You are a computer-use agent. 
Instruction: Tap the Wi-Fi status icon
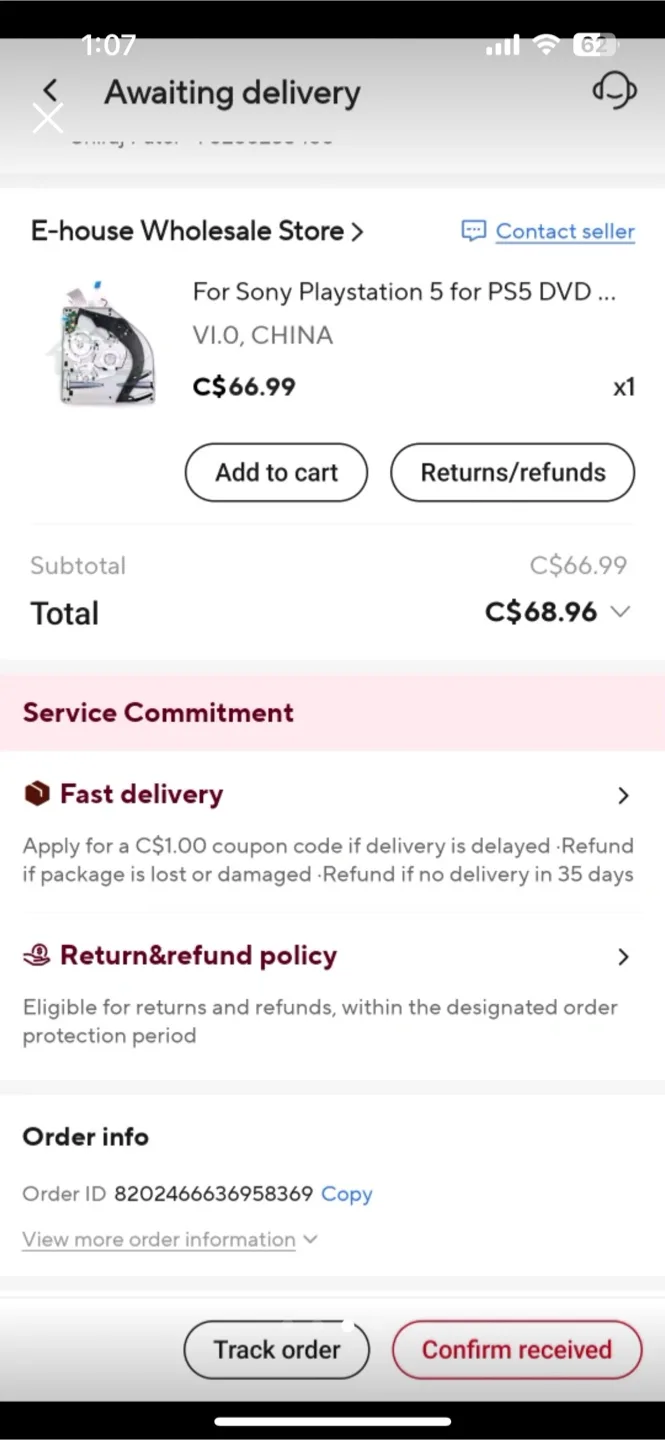click(546, 45)
